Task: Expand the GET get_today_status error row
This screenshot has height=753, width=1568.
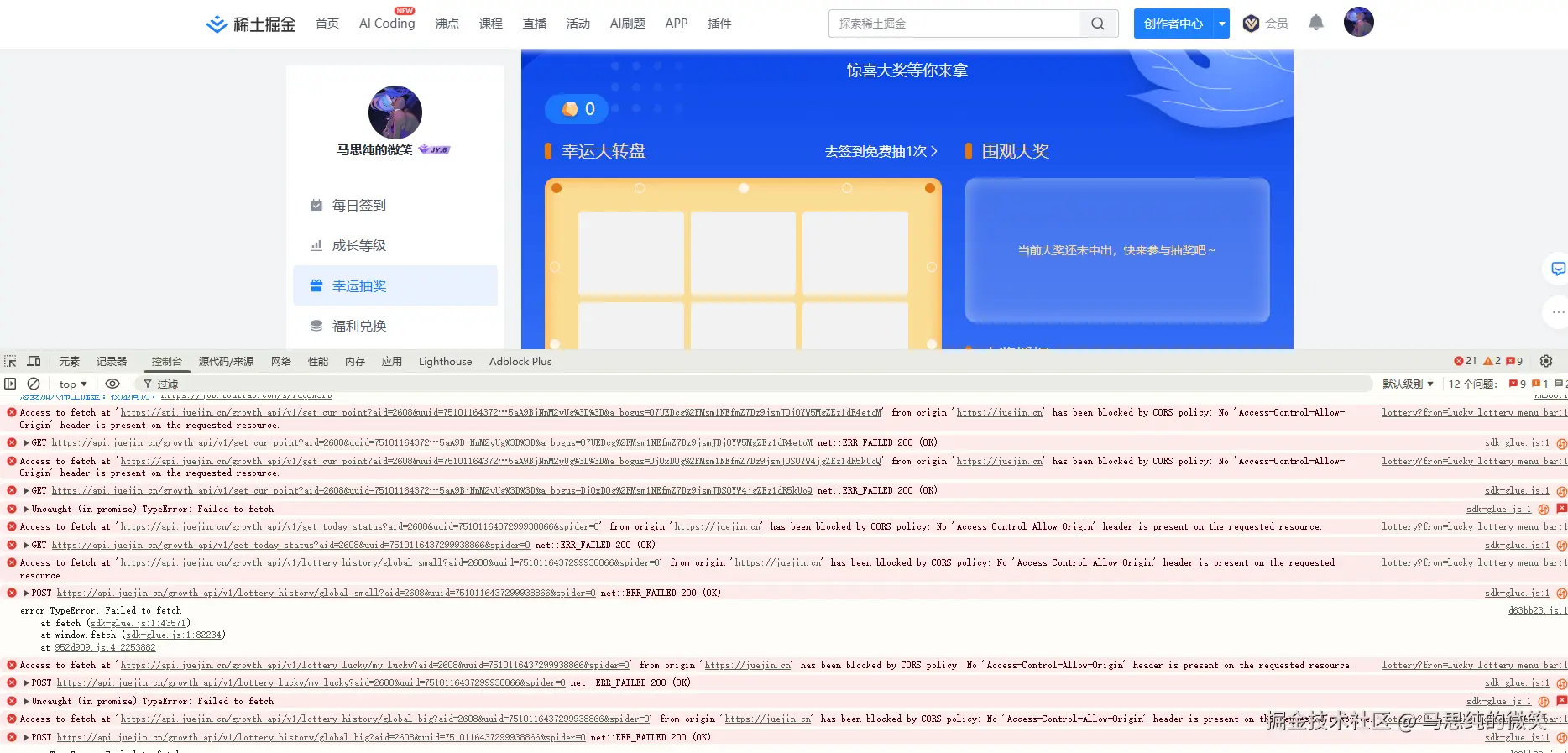Action: (26, 545)
